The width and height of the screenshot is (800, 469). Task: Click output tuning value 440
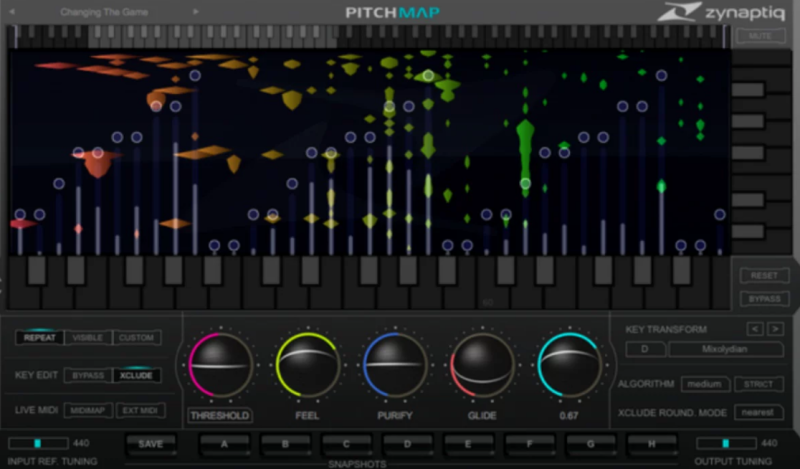click(769, 443)
